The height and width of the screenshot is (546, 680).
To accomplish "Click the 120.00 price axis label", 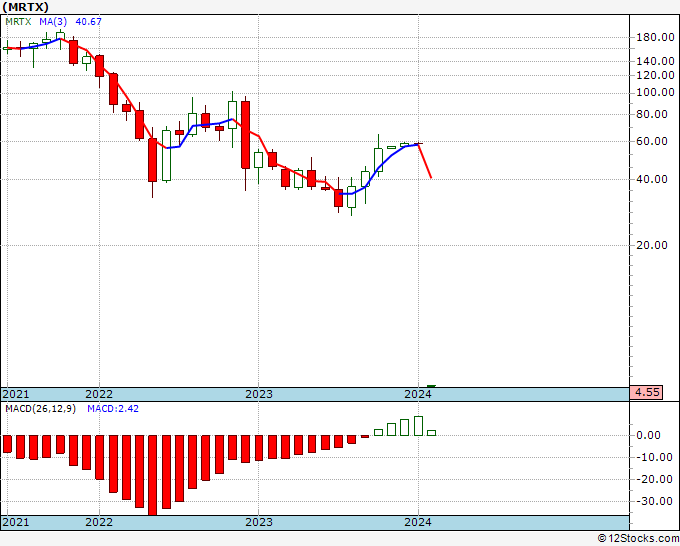I will (x=655, y=75).
